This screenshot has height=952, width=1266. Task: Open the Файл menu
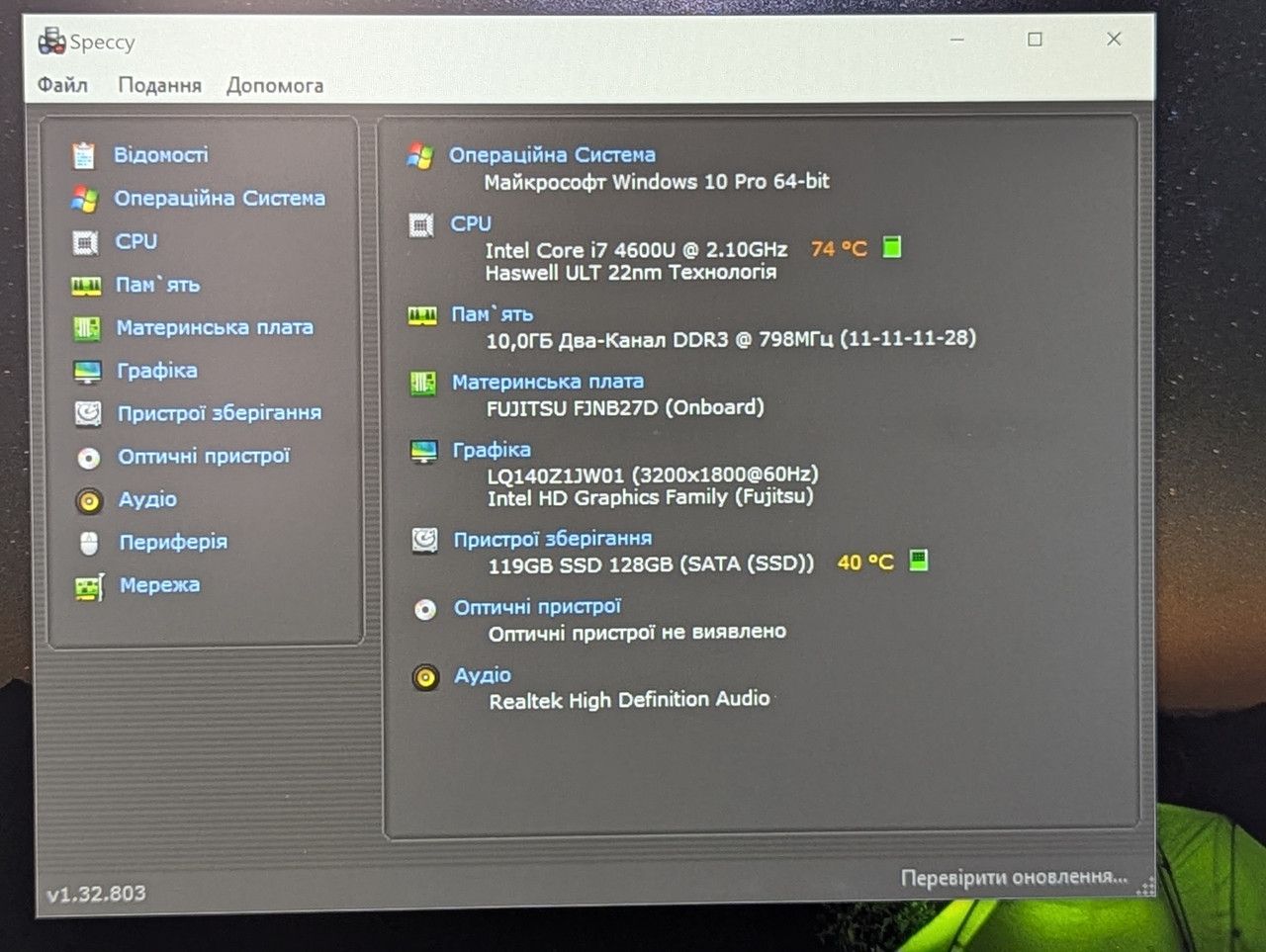[x=63, y=85]
